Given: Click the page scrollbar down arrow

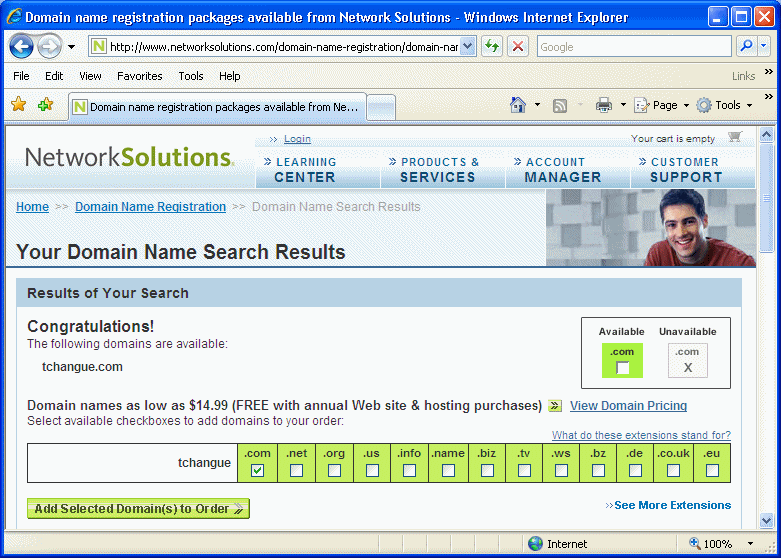Looking at the screenshot, I should click(766, 521).
